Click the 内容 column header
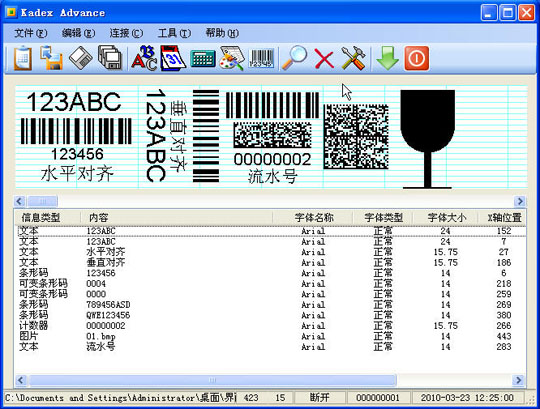Screen dimensions: 540x409 tap(176, 218)
